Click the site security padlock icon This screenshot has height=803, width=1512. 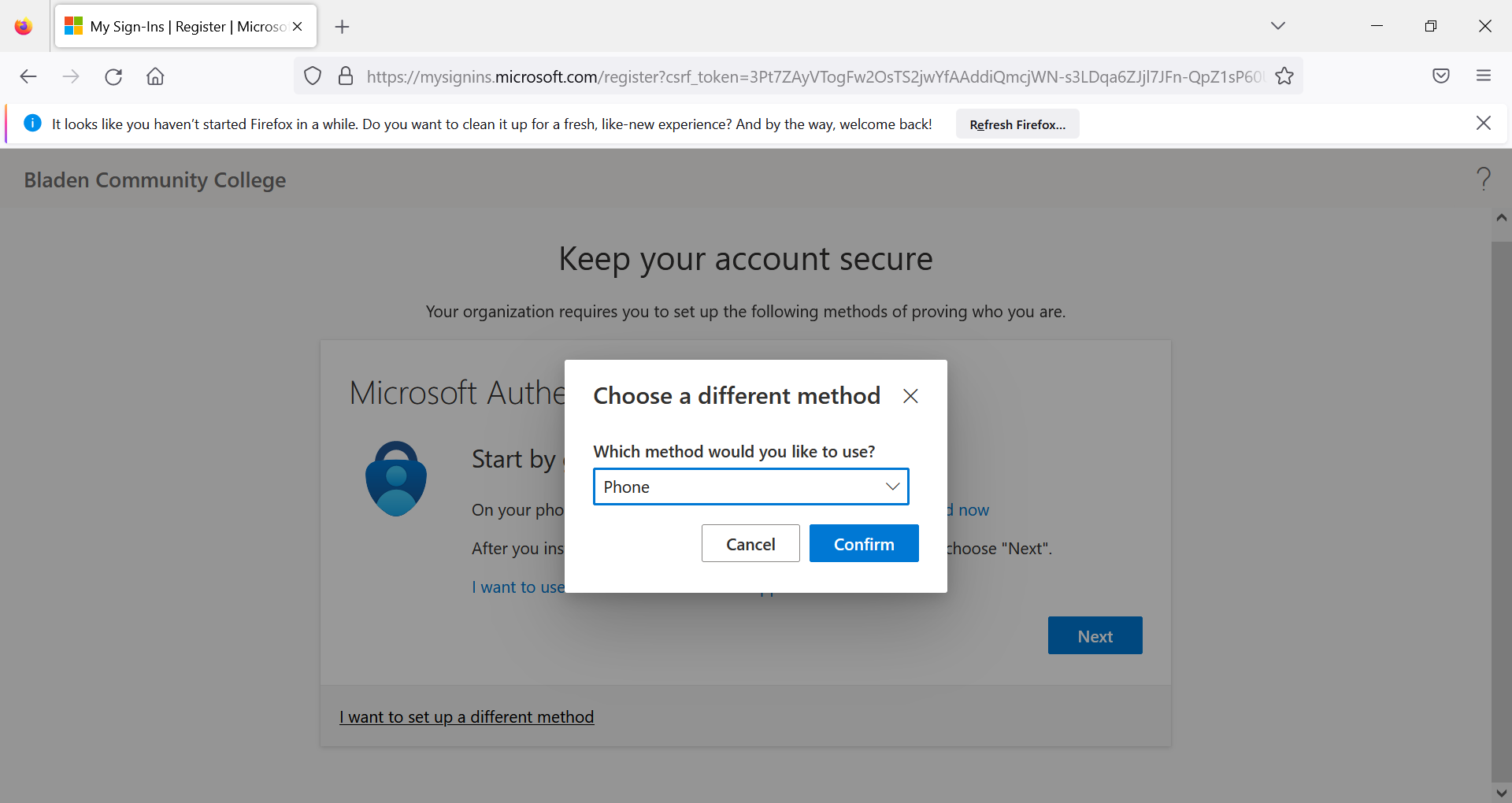coord(345,76)
